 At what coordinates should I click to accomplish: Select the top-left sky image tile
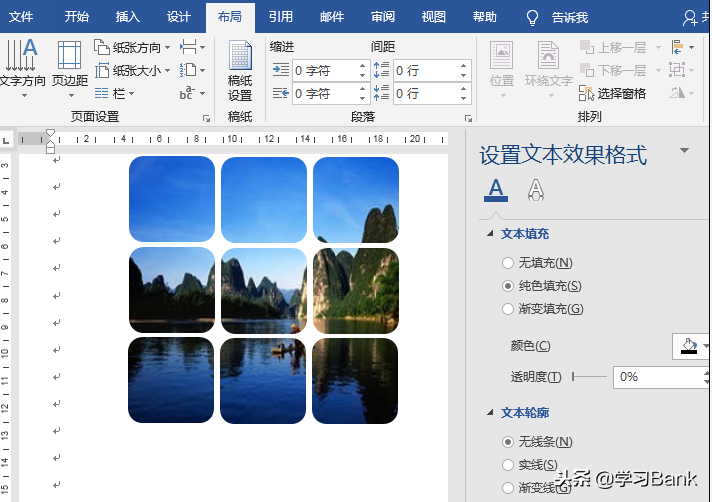click(172, 199)
